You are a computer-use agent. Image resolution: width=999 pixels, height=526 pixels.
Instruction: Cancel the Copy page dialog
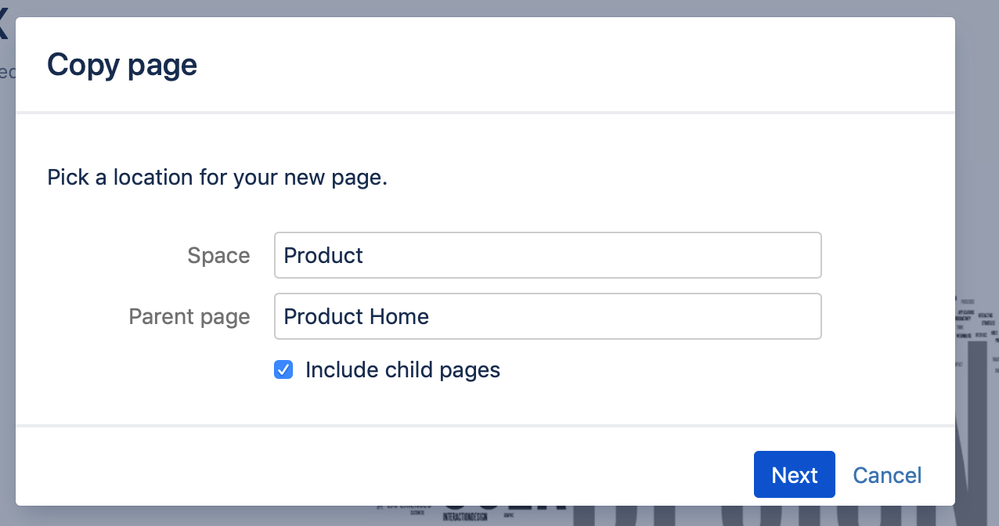tap(887, 475)
